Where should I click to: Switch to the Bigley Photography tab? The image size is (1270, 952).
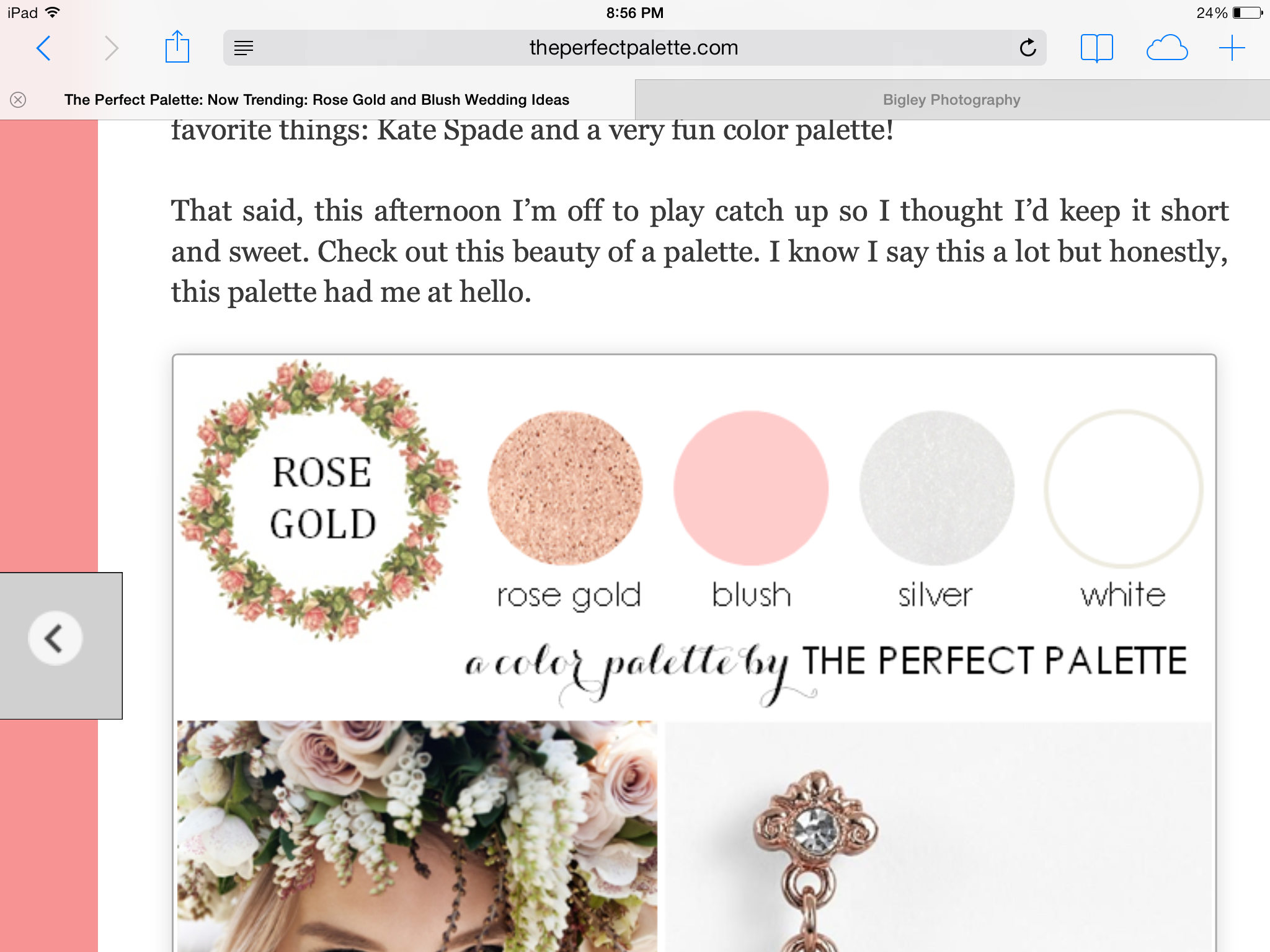pyautogui.click(x=952, y=100)
